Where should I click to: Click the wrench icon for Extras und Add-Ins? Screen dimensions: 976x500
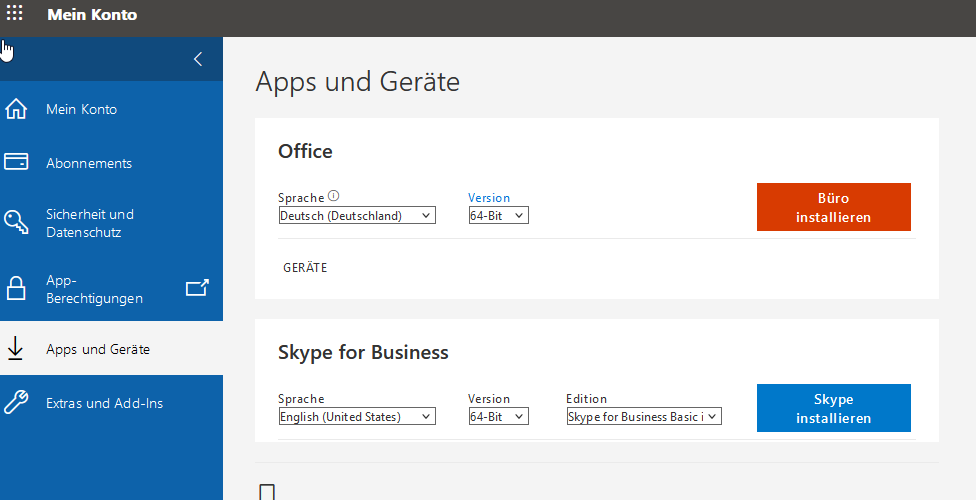16,402
